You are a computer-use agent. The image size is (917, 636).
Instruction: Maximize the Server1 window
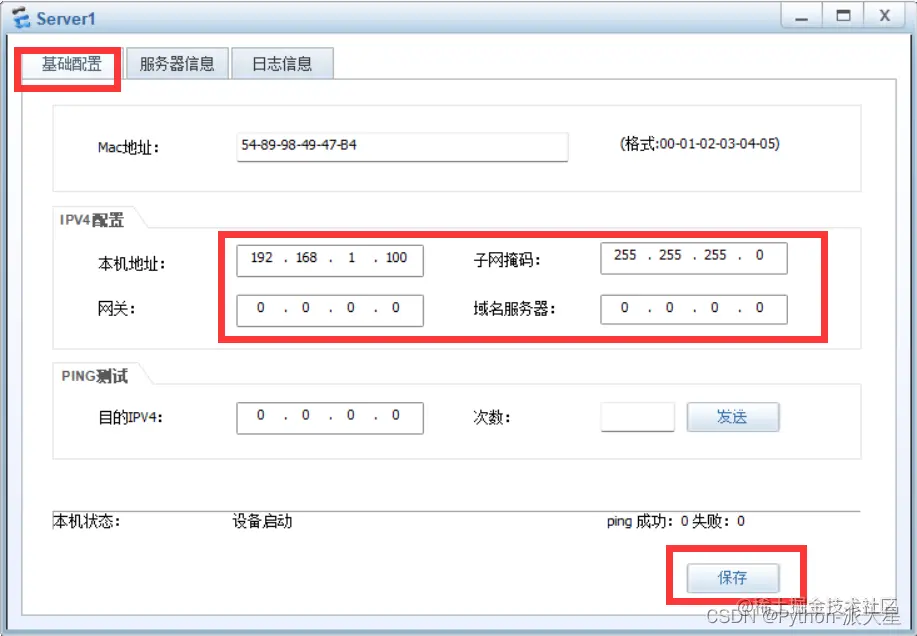(x=843, y=16)
